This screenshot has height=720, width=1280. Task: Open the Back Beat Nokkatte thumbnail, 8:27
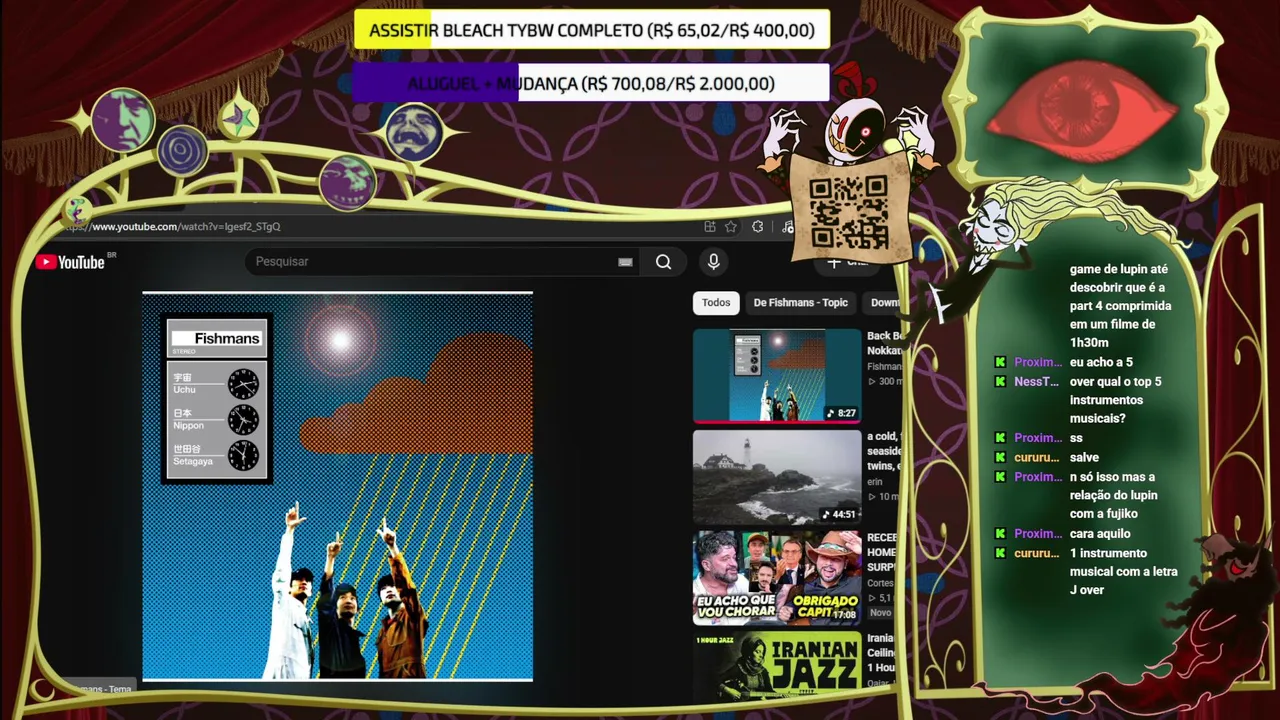tap(777, 375)
